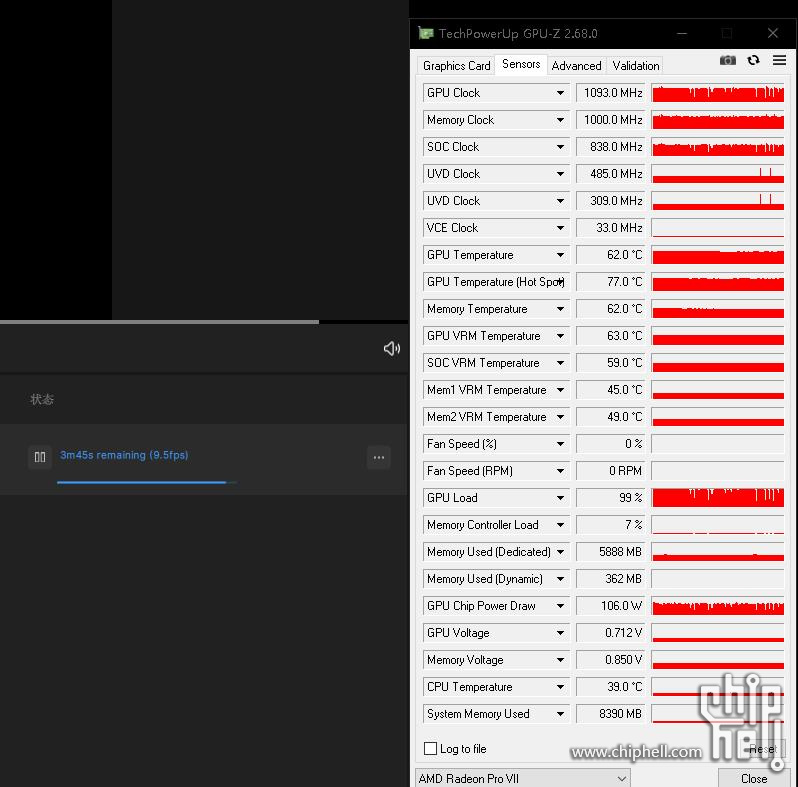Expand the GPU Clock sensor dropdown

[x=560, y=93]
